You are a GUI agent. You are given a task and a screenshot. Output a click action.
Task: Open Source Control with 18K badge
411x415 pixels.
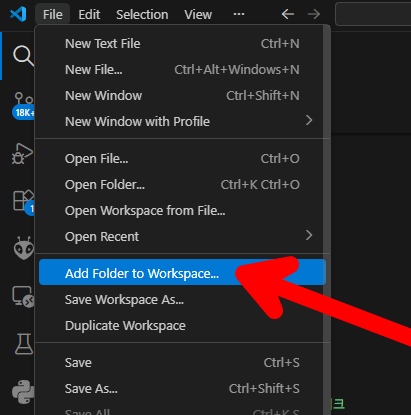pyautogui.click(x=23, y=105)
